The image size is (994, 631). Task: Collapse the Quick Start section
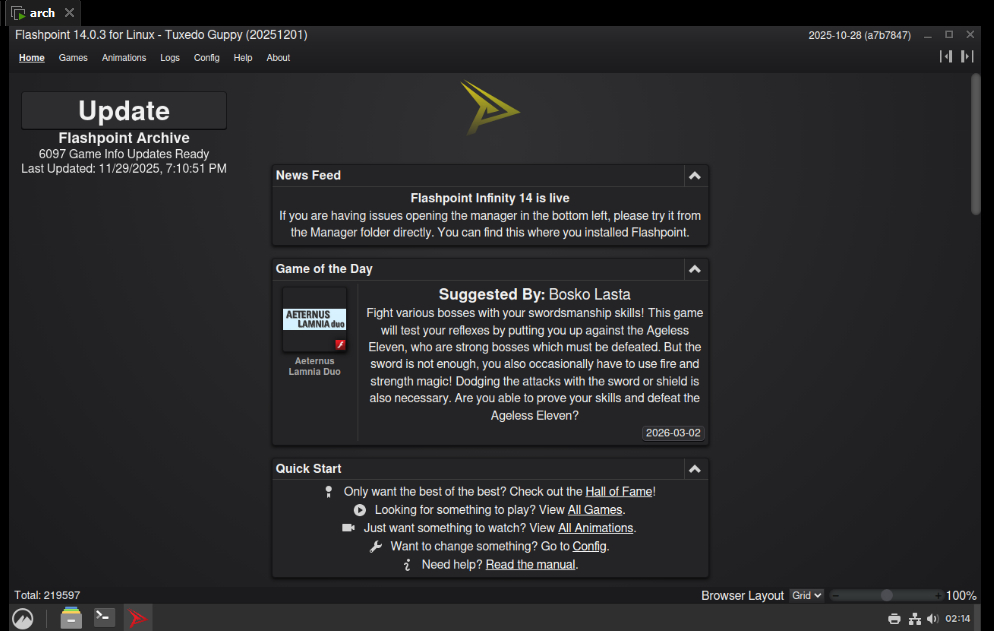coord(694,469)
